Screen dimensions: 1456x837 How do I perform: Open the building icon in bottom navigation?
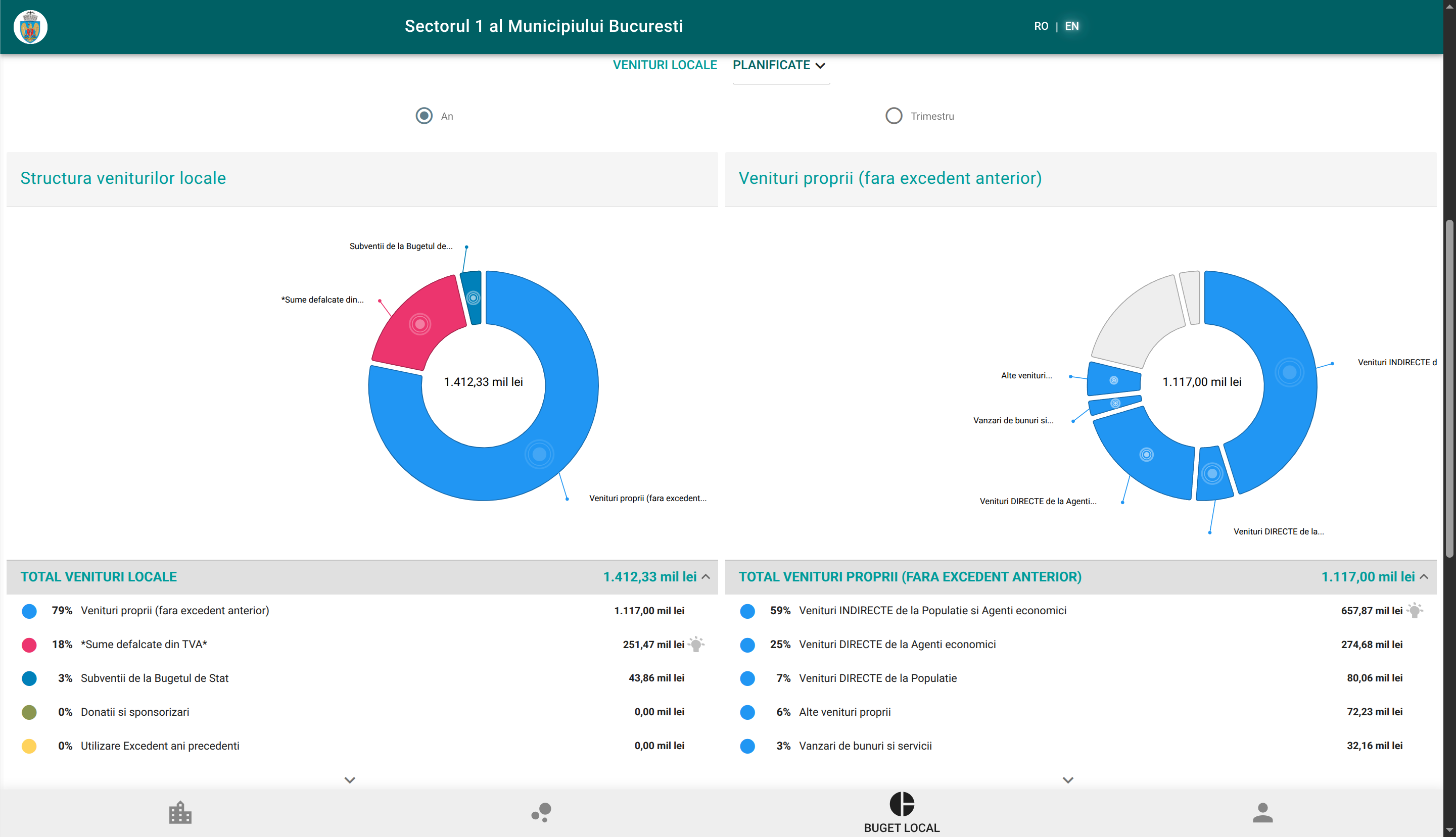point(180,812)
